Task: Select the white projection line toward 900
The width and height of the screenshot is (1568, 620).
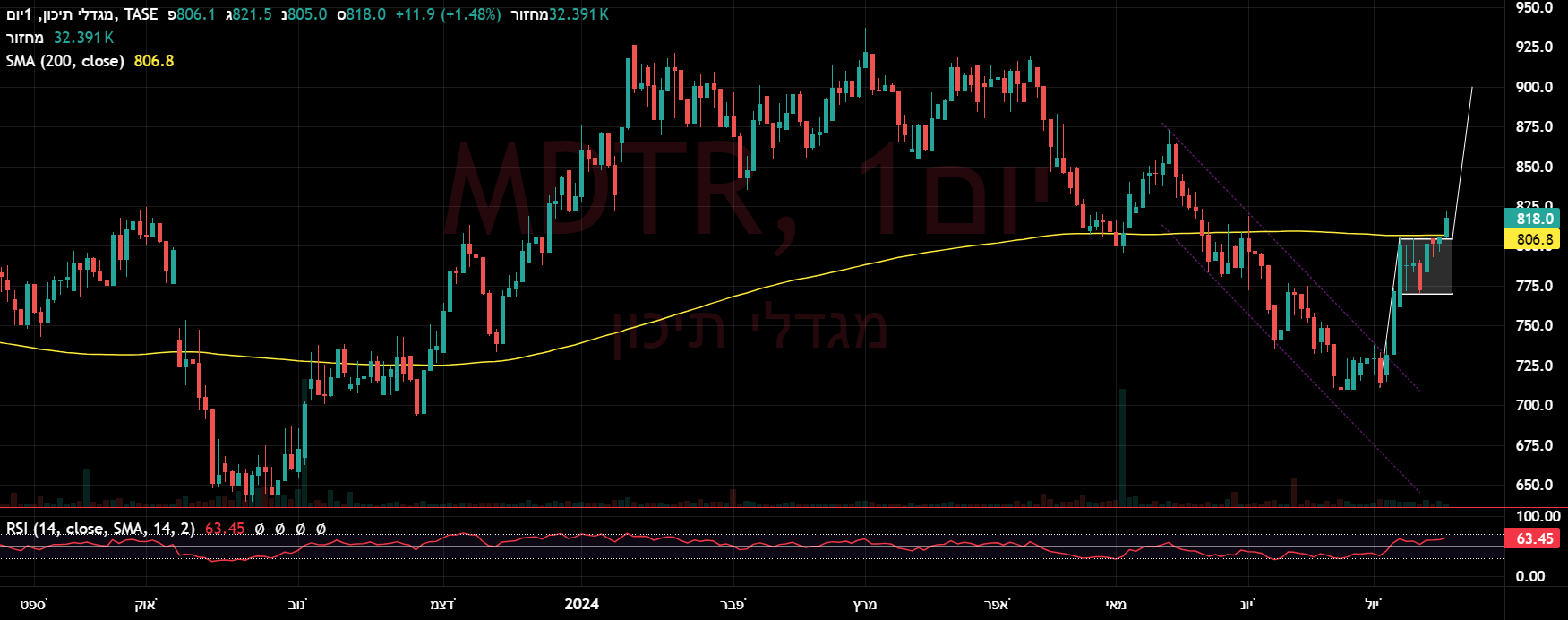Action: tap(1461, 163)
